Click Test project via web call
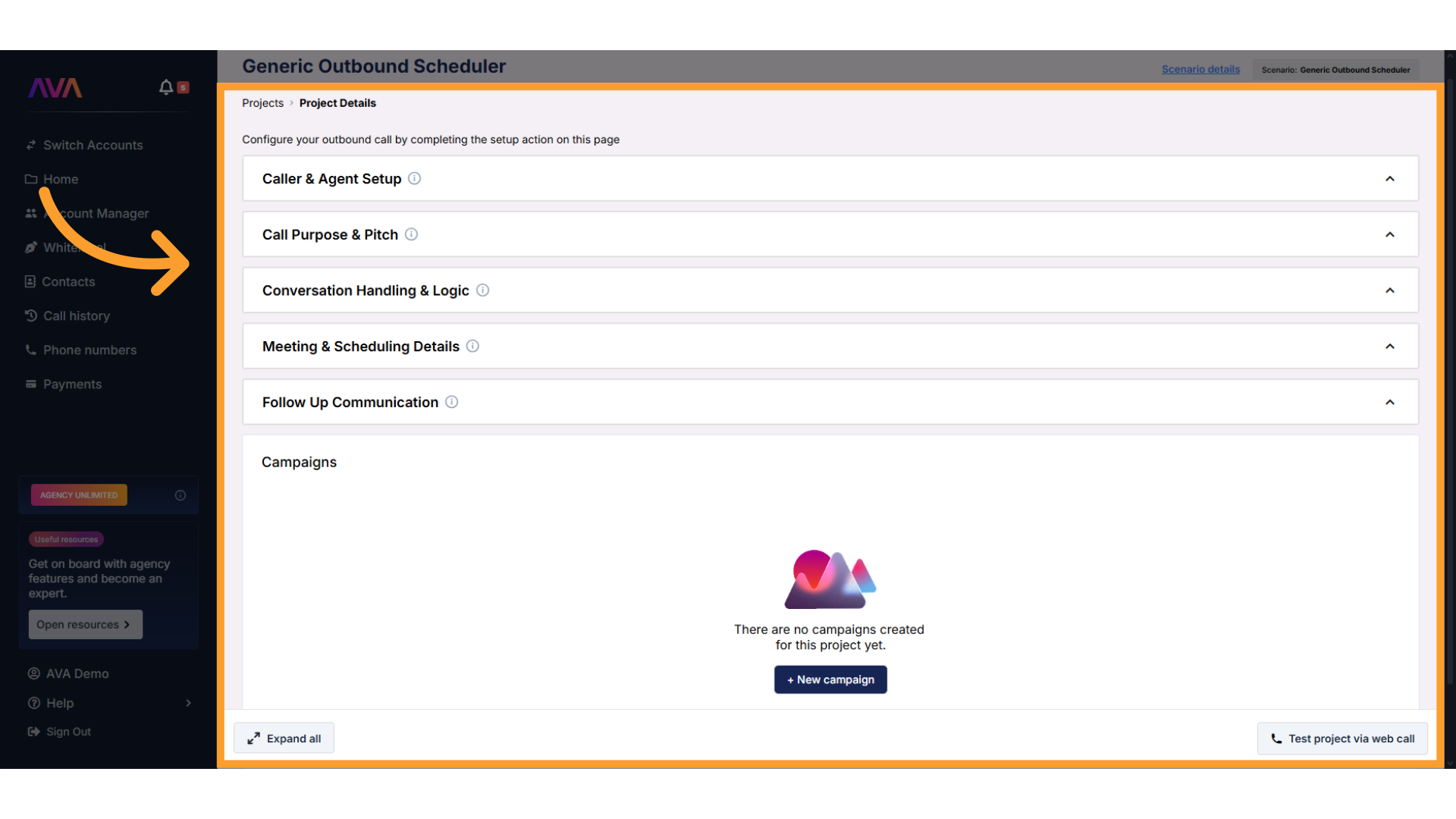The height and width of the screenshot is (819, 1456). coord(1342,739)
